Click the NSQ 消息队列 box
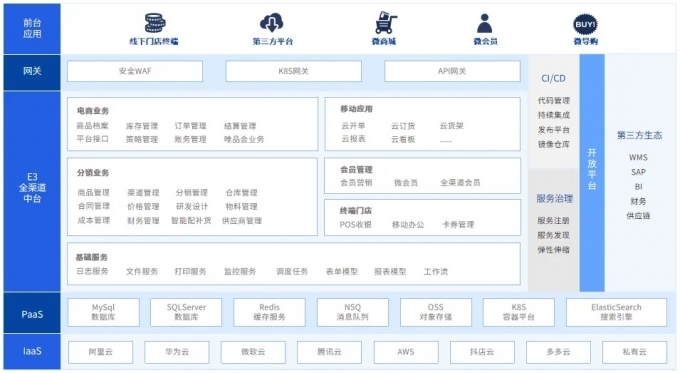 pyautogui.click(x=353, y=312)
